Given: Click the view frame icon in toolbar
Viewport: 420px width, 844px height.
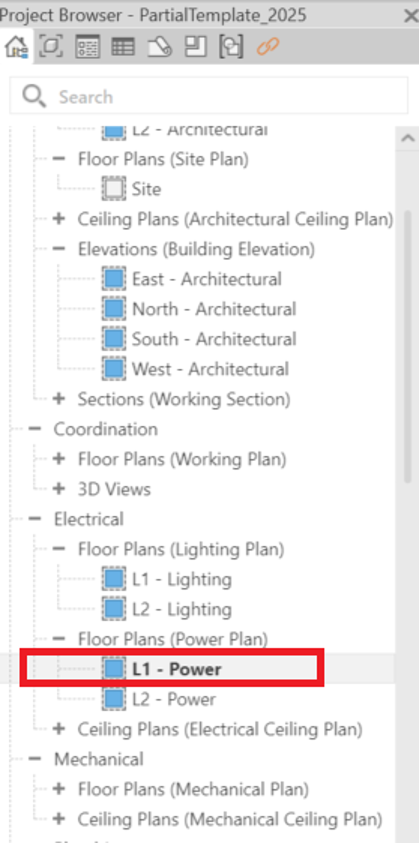Looking at the screenshot, I should tap(51, 47).
